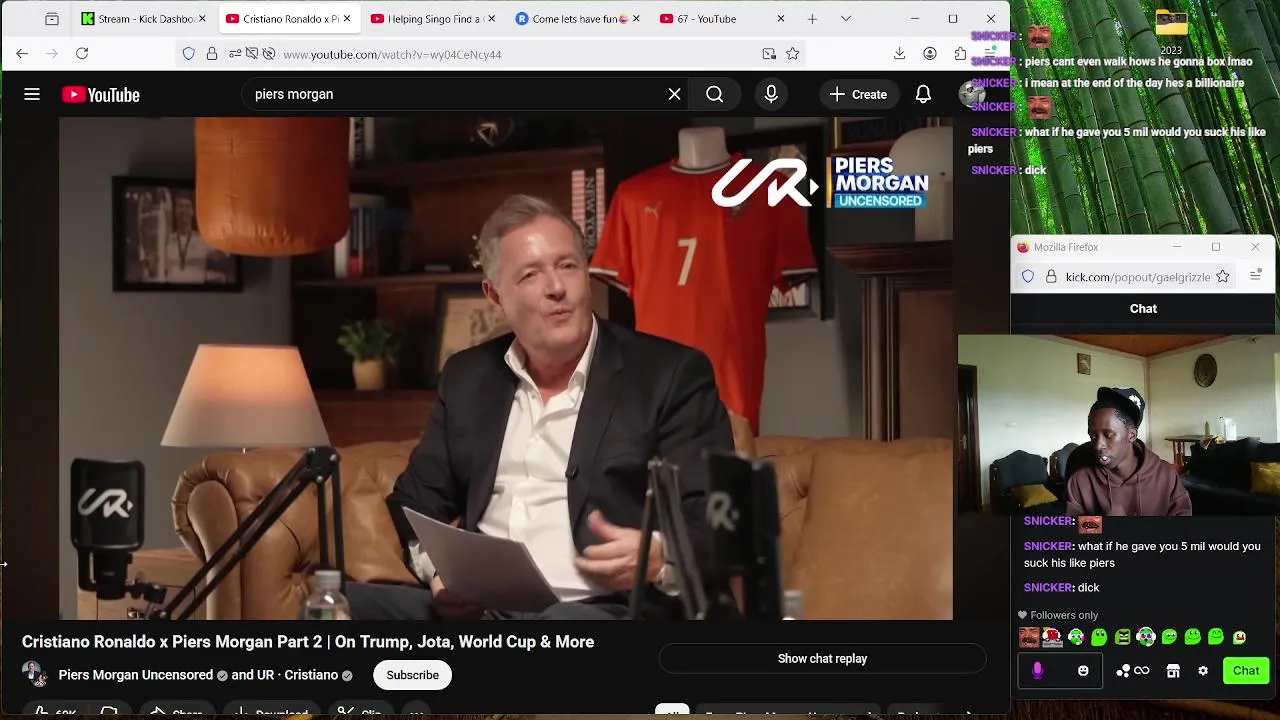
Task: Run search with the magnifier button
Action: pos(714,94)
